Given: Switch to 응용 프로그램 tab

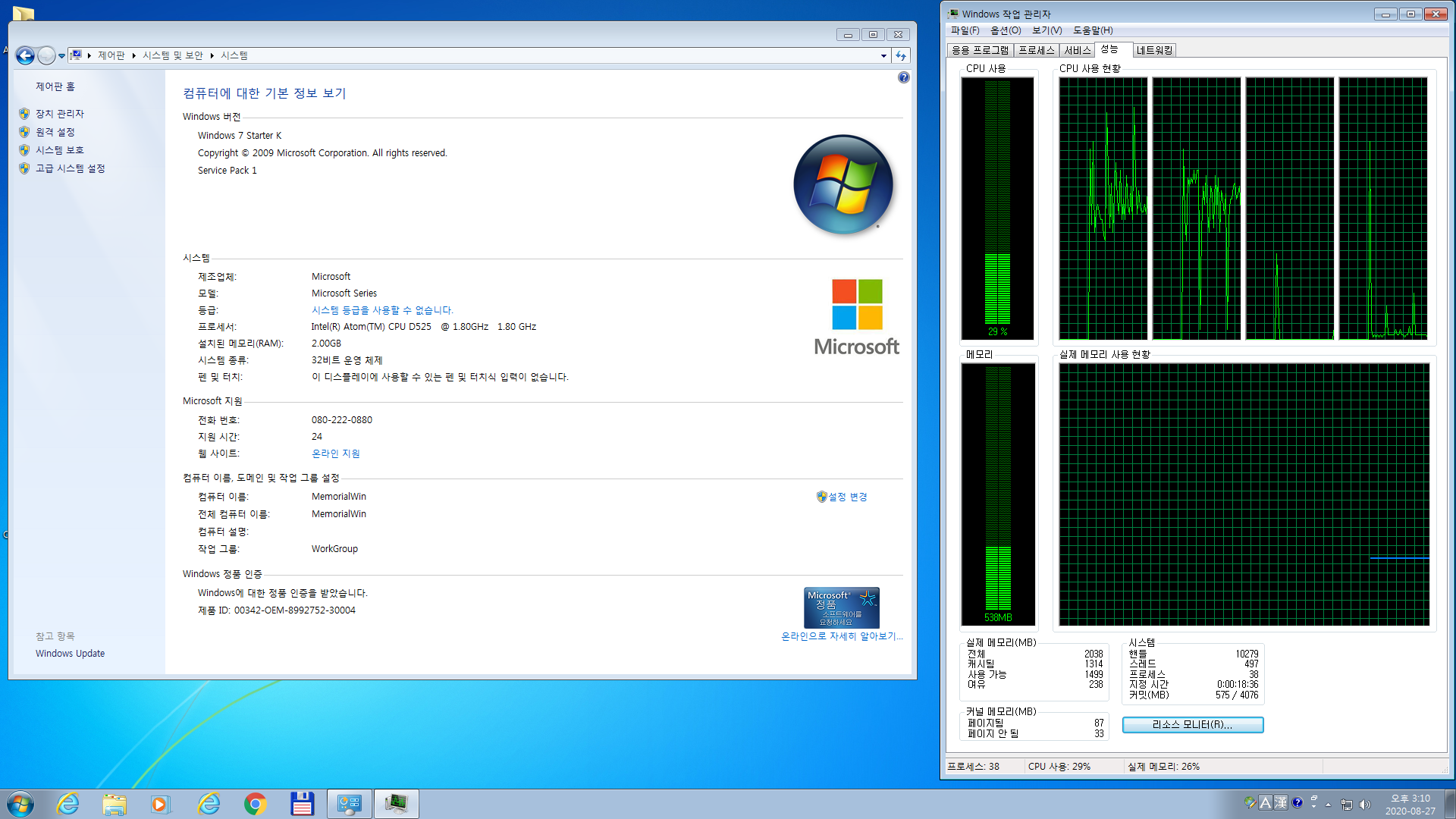Looking at the screenshot, I should tap(980, 50).
